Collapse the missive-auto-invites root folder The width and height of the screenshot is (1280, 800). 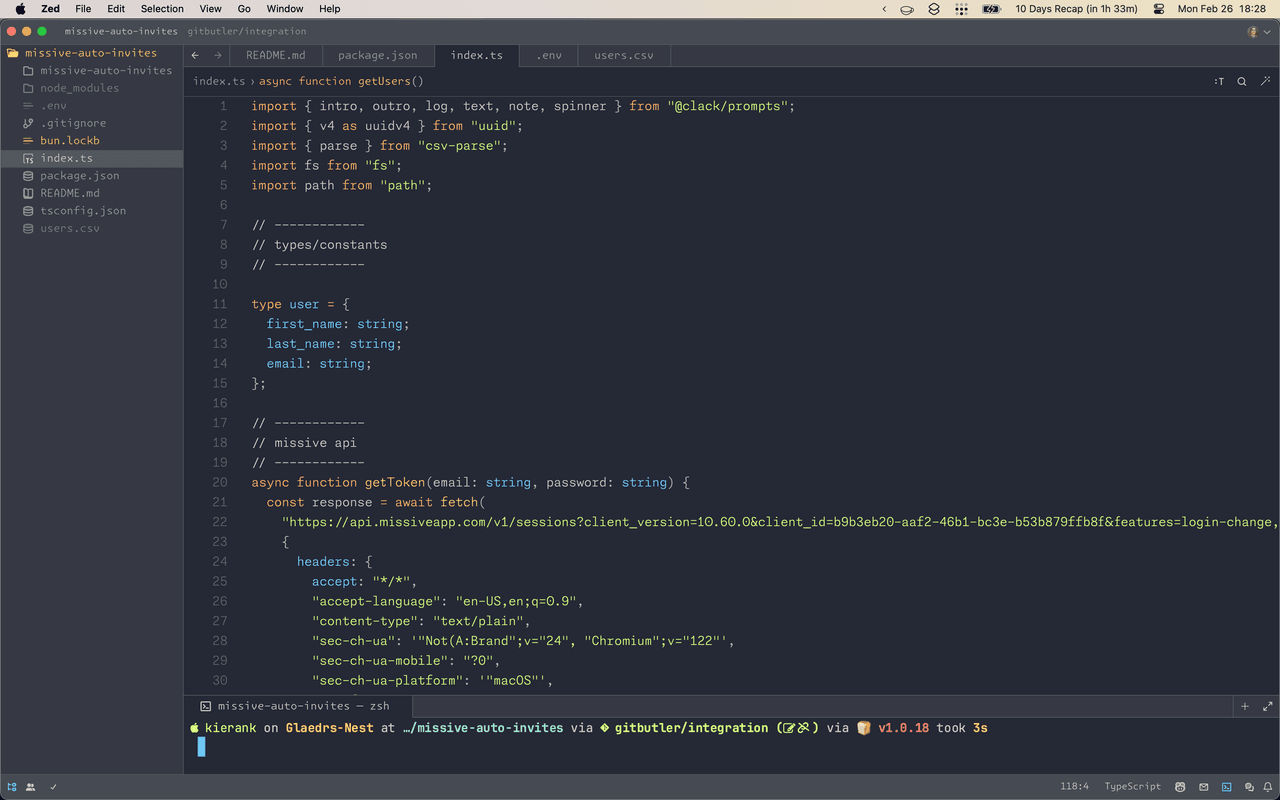pyautogui.click(x=90, y=53)
